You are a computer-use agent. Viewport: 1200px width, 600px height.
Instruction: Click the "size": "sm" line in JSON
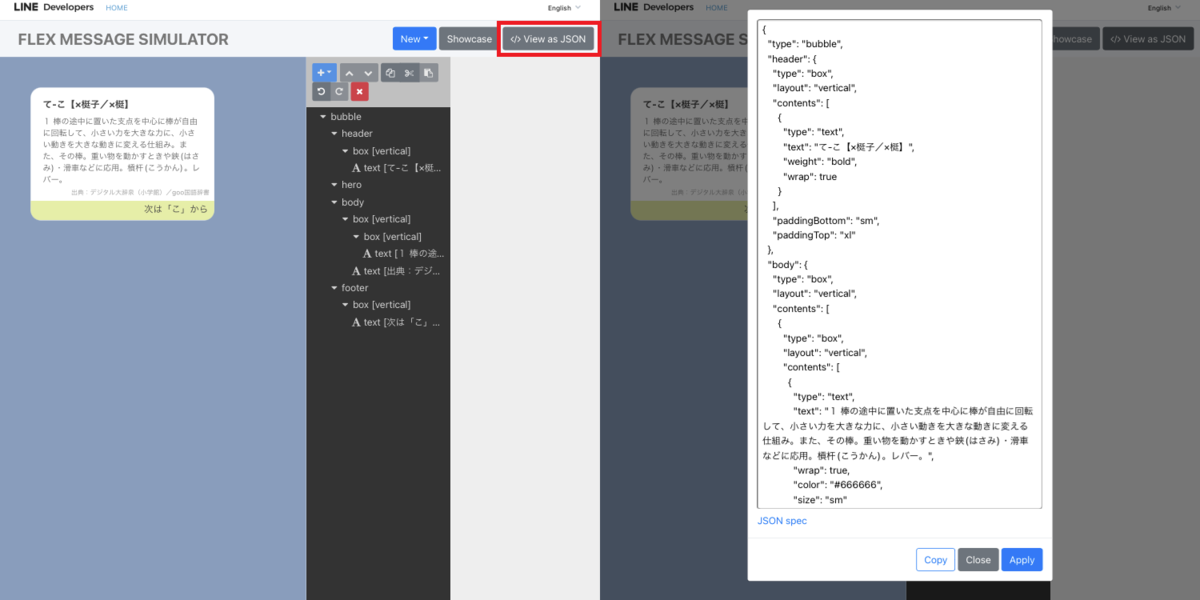click(x=821, y=499)
